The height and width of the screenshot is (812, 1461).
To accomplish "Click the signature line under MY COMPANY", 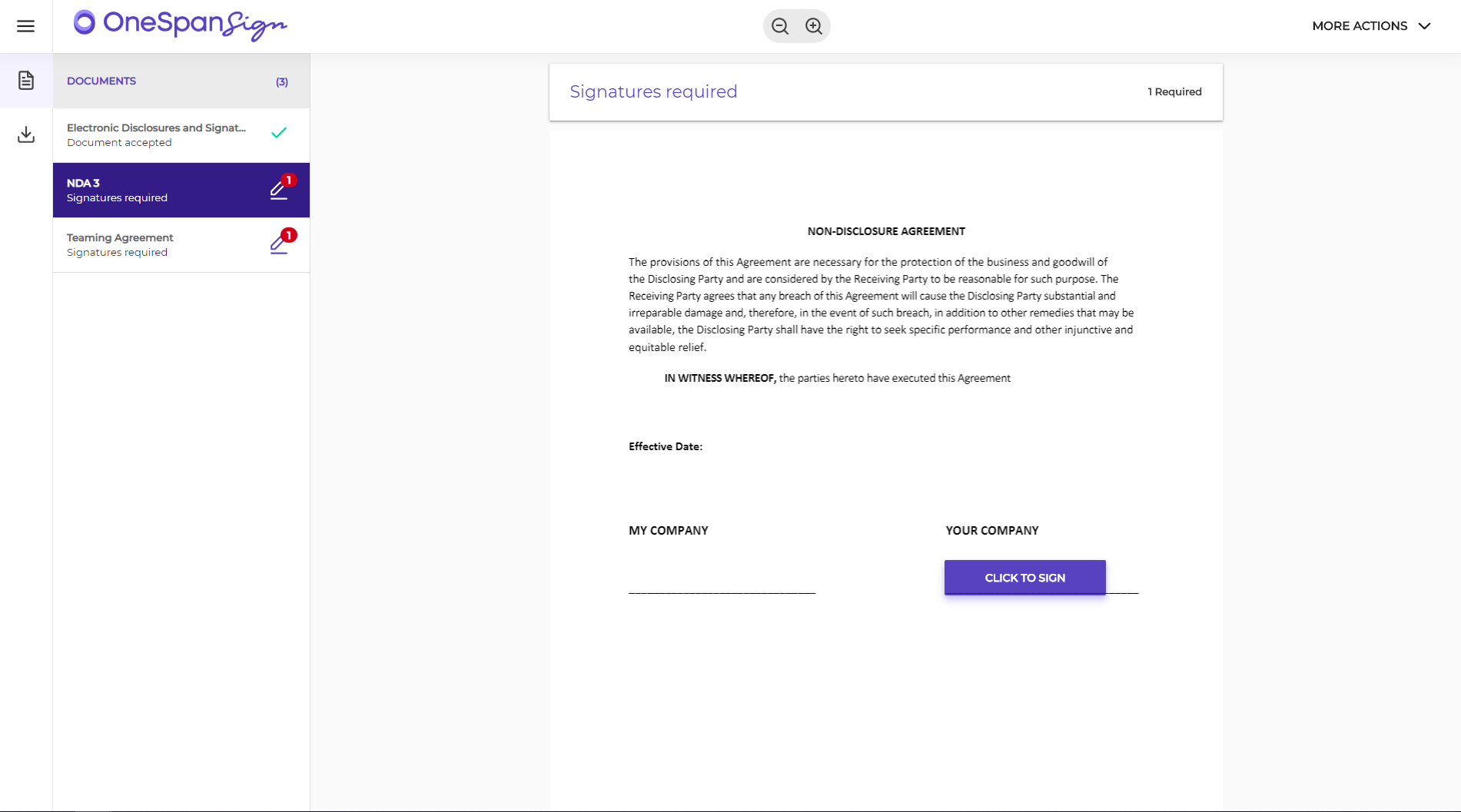I will pyautogui.click(x=722, y=592).
